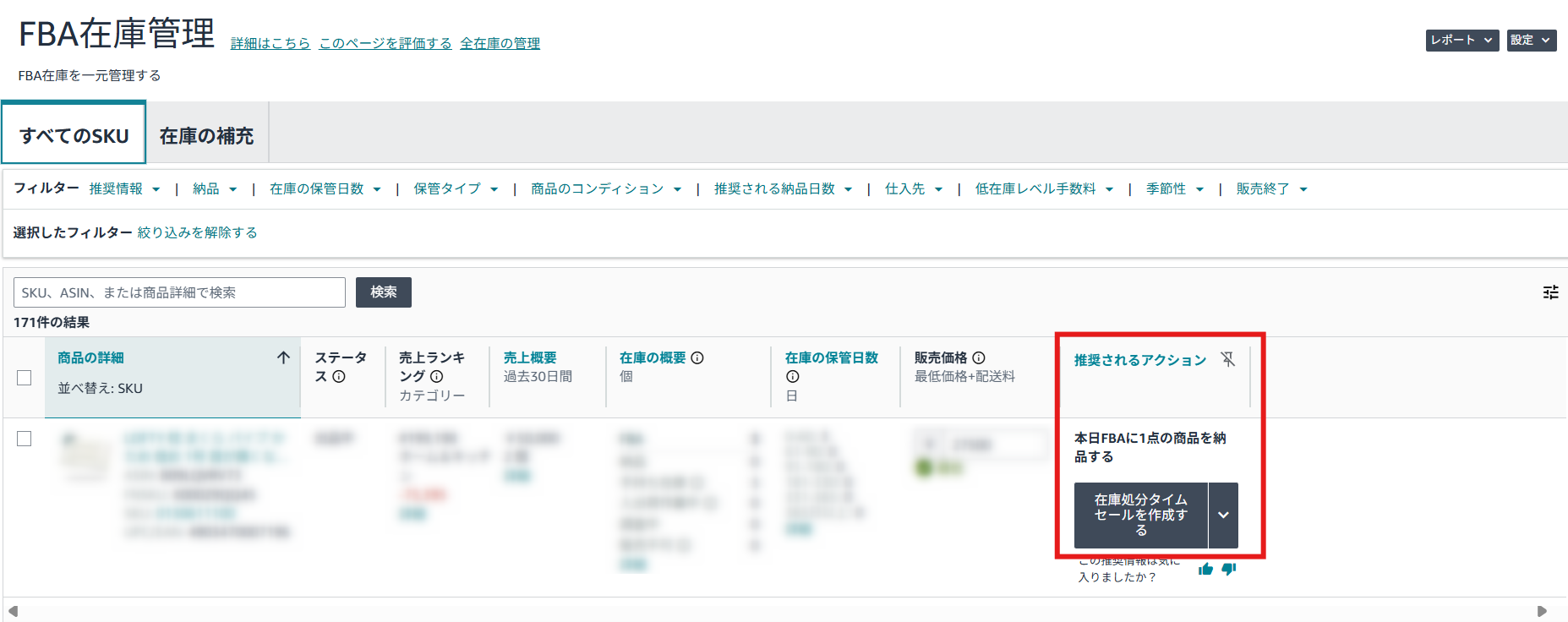Click the pin icon beside 推奨されるアクション
This screenshot has height=622, width=1568.
(x=1228, y=359)
